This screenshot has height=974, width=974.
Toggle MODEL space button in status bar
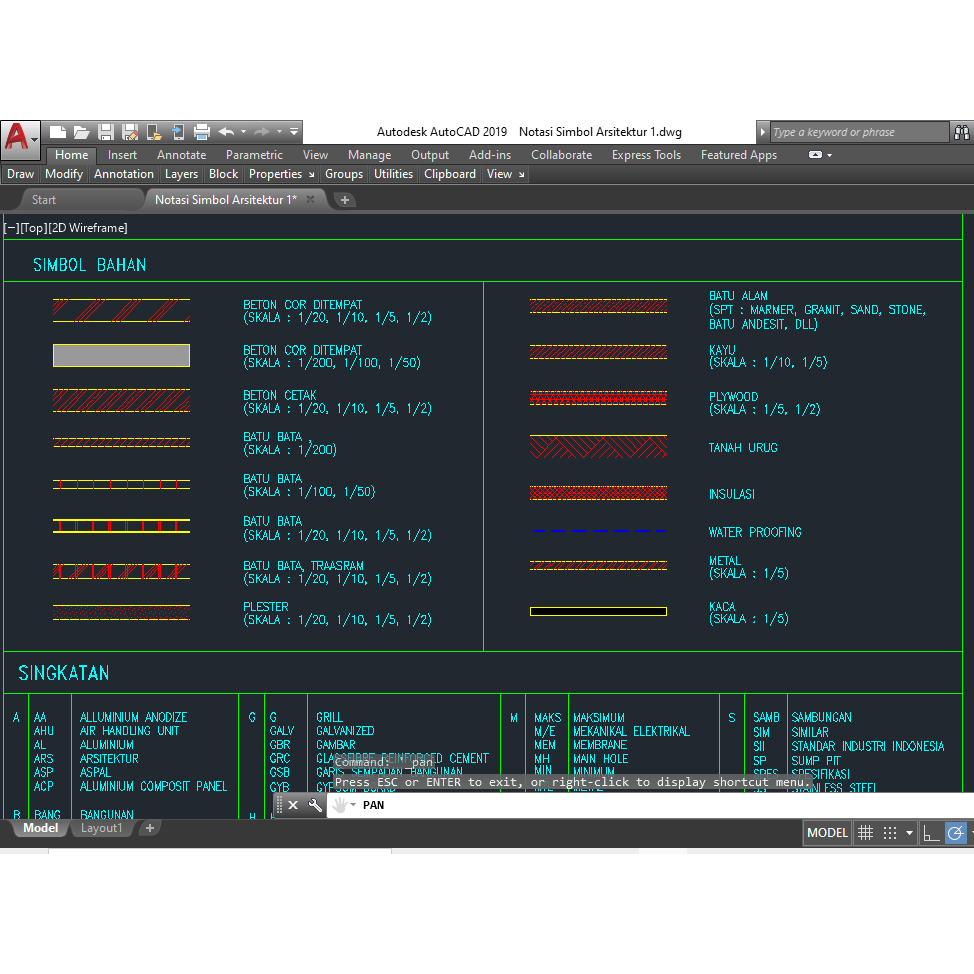[x=827, y=833]
